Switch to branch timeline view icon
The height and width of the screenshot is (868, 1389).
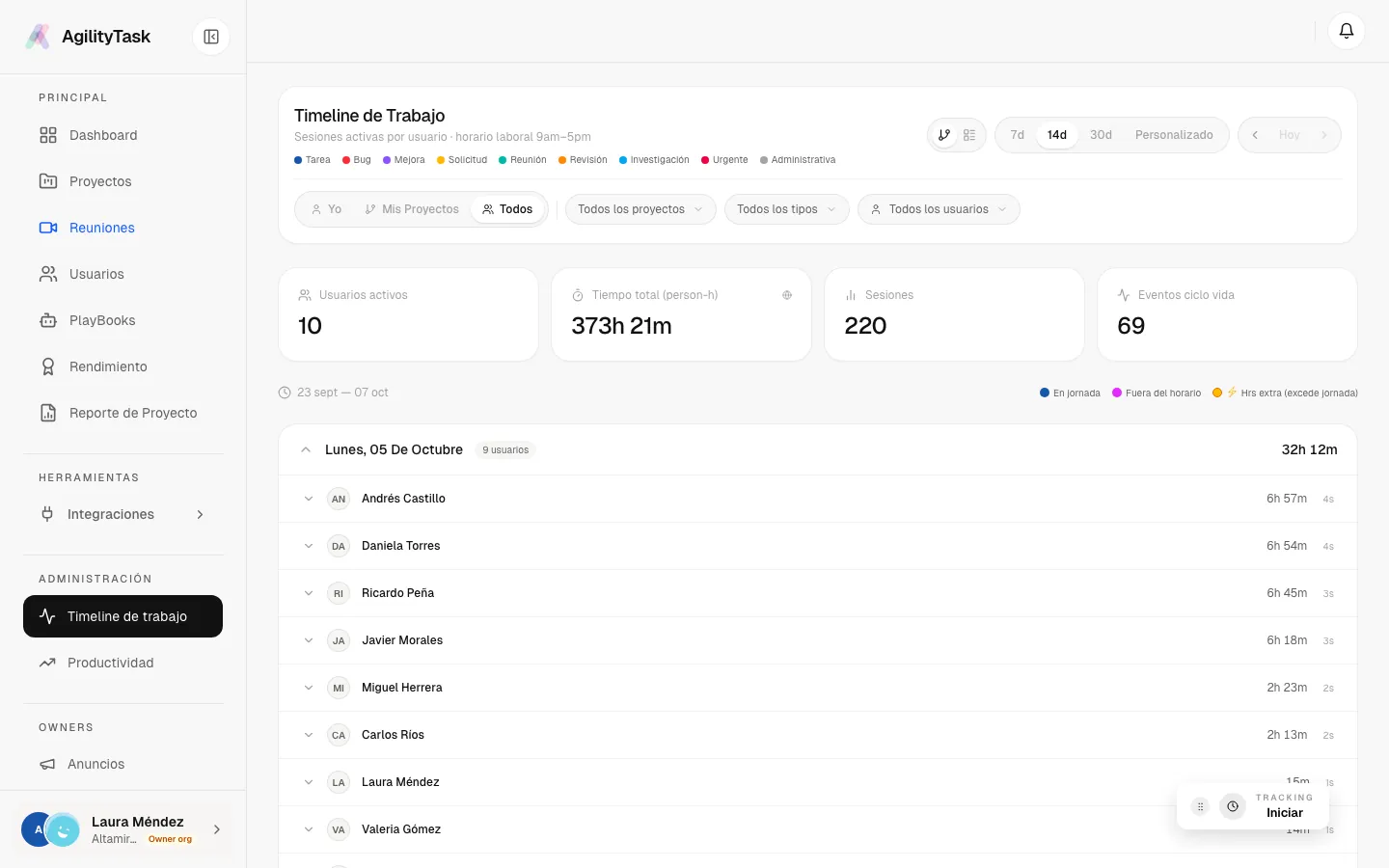click(x=944, y=135)
